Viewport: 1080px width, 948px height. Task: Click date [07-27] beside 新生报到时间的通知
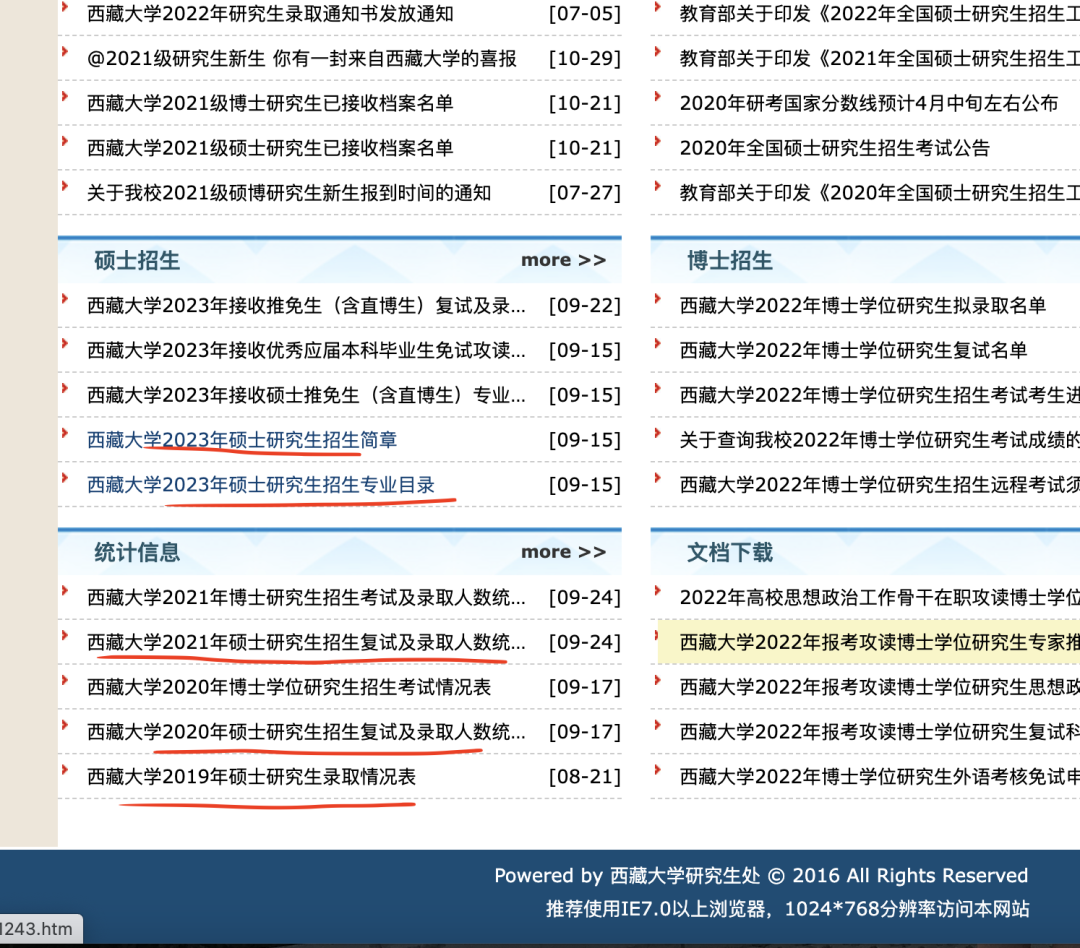click(585, 193)
